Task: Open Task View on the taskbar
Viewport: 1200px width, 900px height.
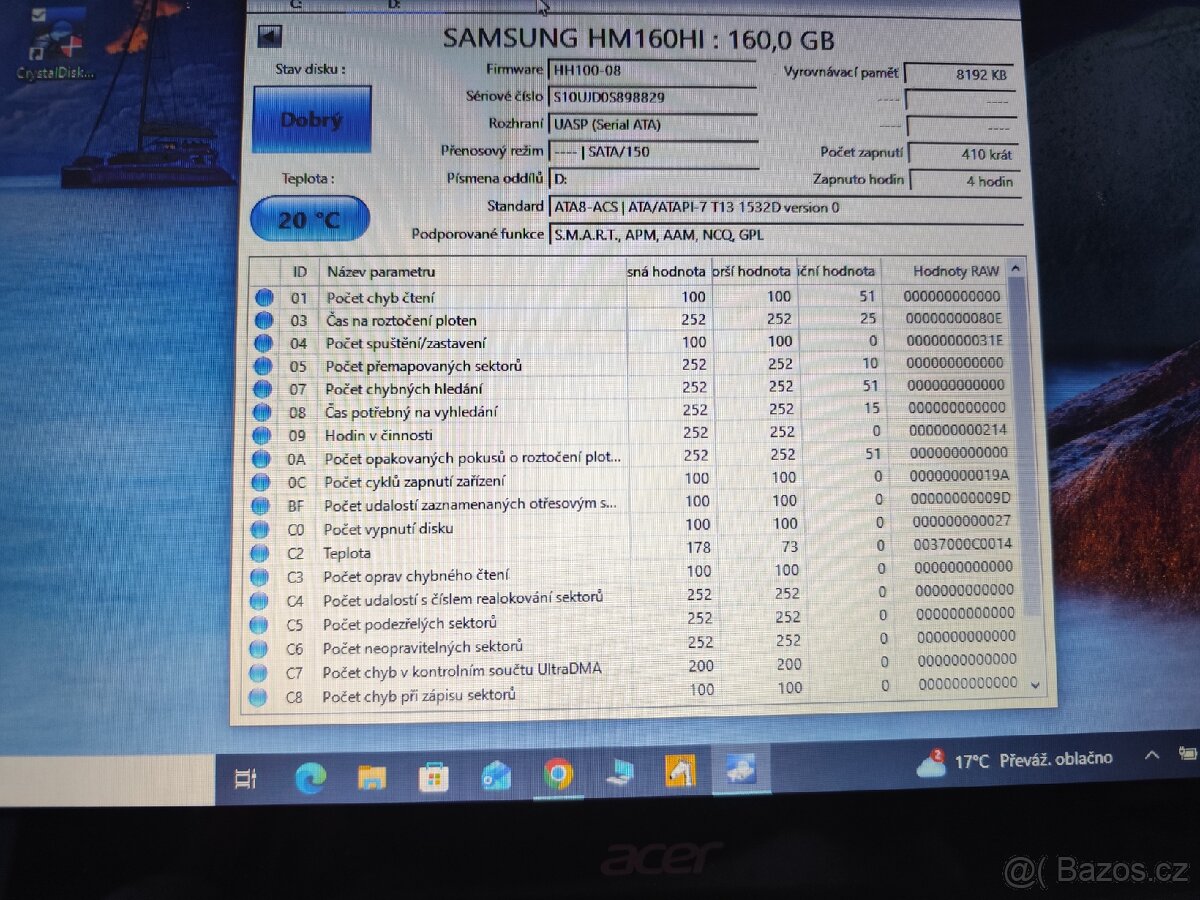Action: point(246,779)
